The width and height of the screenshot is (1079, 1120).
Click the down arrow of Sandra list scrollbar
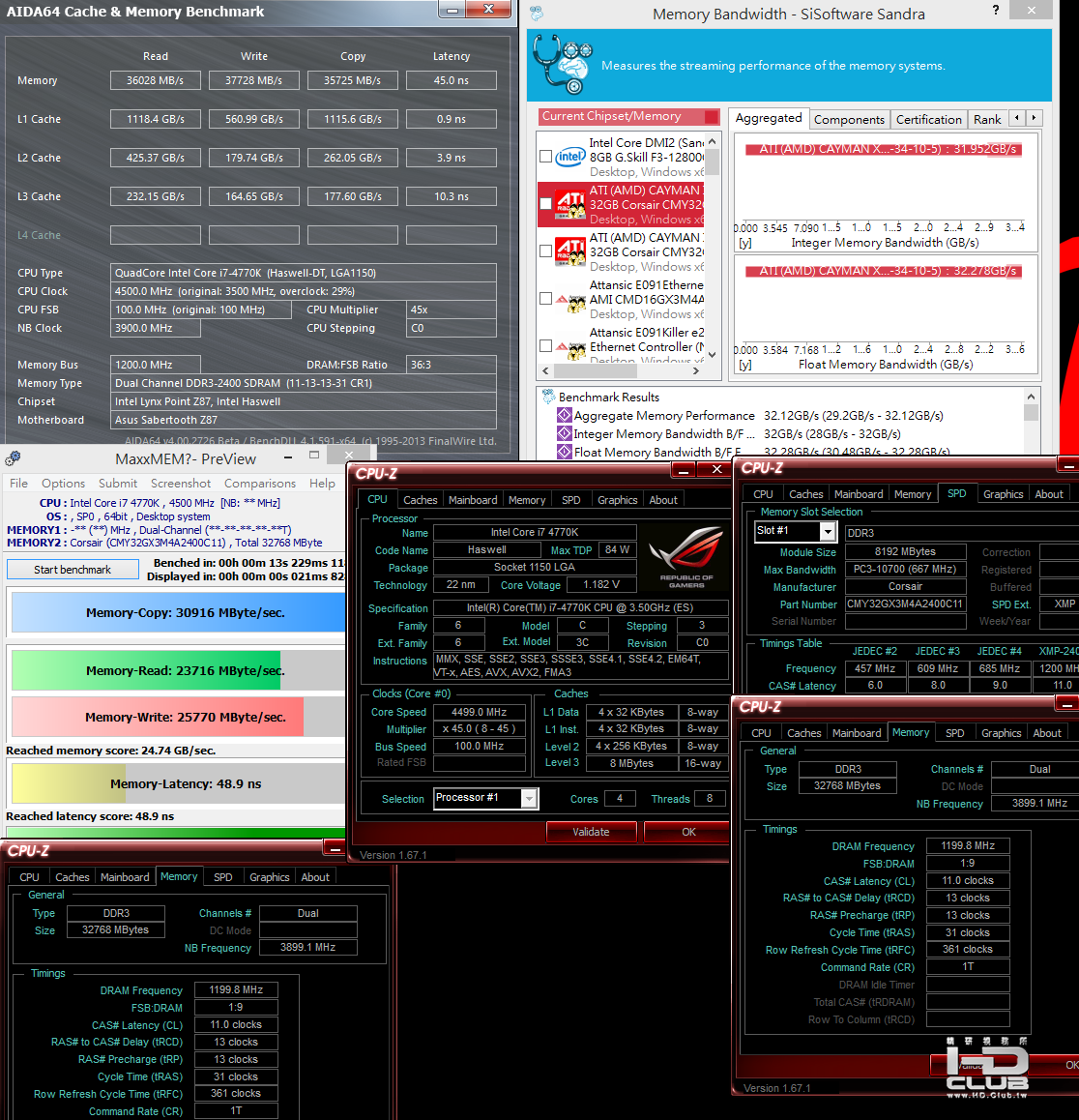(x=712, y=354)
